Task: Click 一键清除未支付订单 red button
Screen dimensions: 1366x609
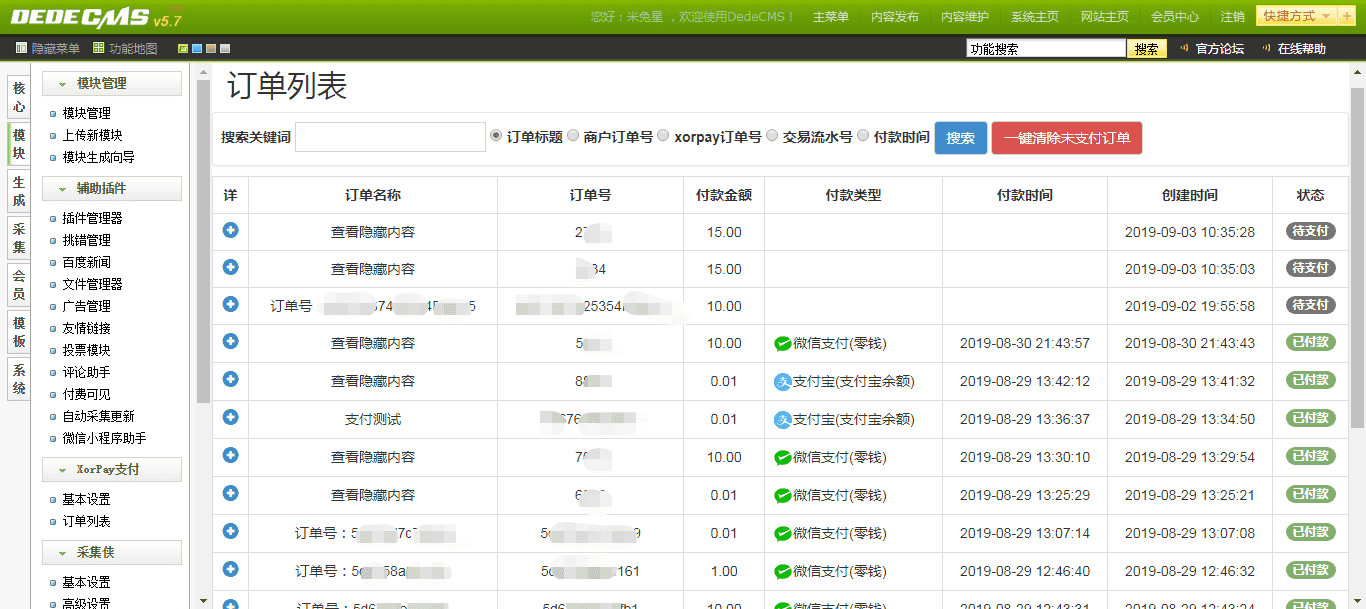Action: pos(1066,138)
